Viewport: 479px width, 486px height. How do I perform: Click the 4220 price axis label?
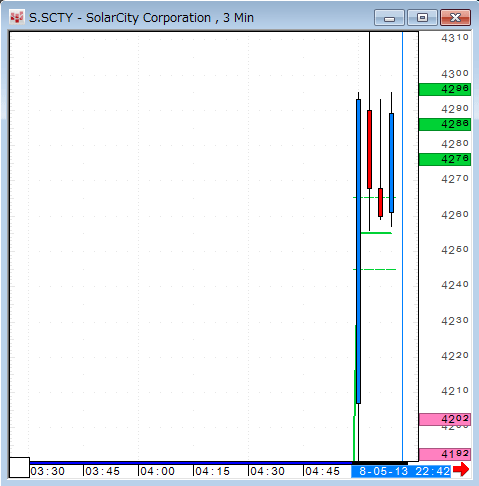click(455, 356)
